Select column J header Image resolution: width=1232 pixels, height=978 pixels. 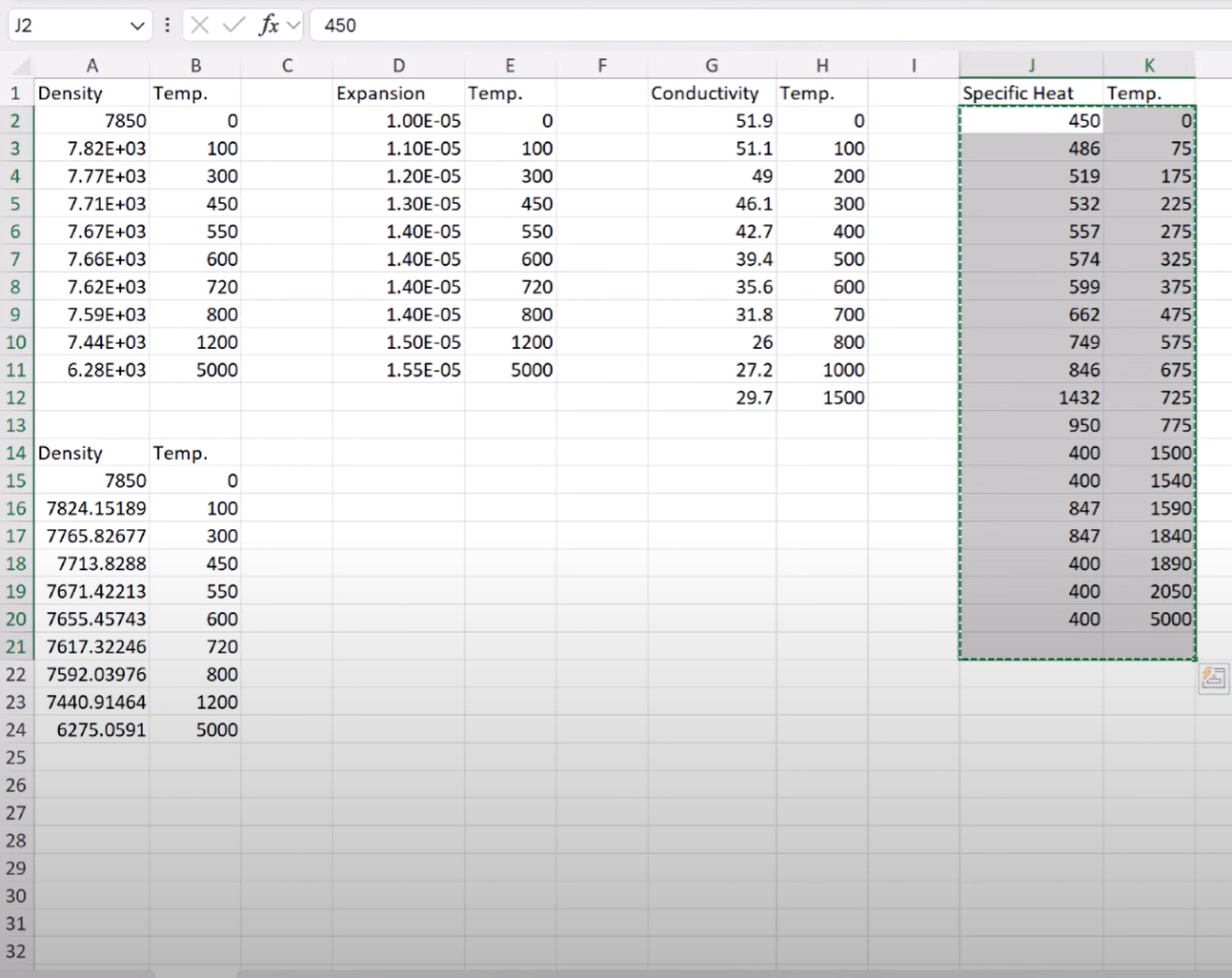tap(1031, 66)
